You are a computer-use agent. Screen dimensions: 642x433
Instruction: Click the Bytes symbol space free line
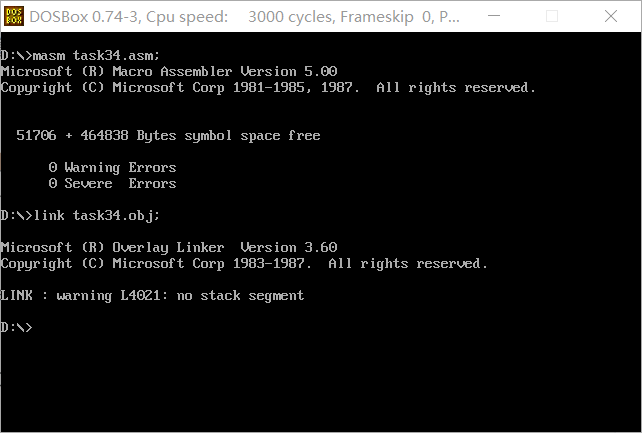coord(168,135)
